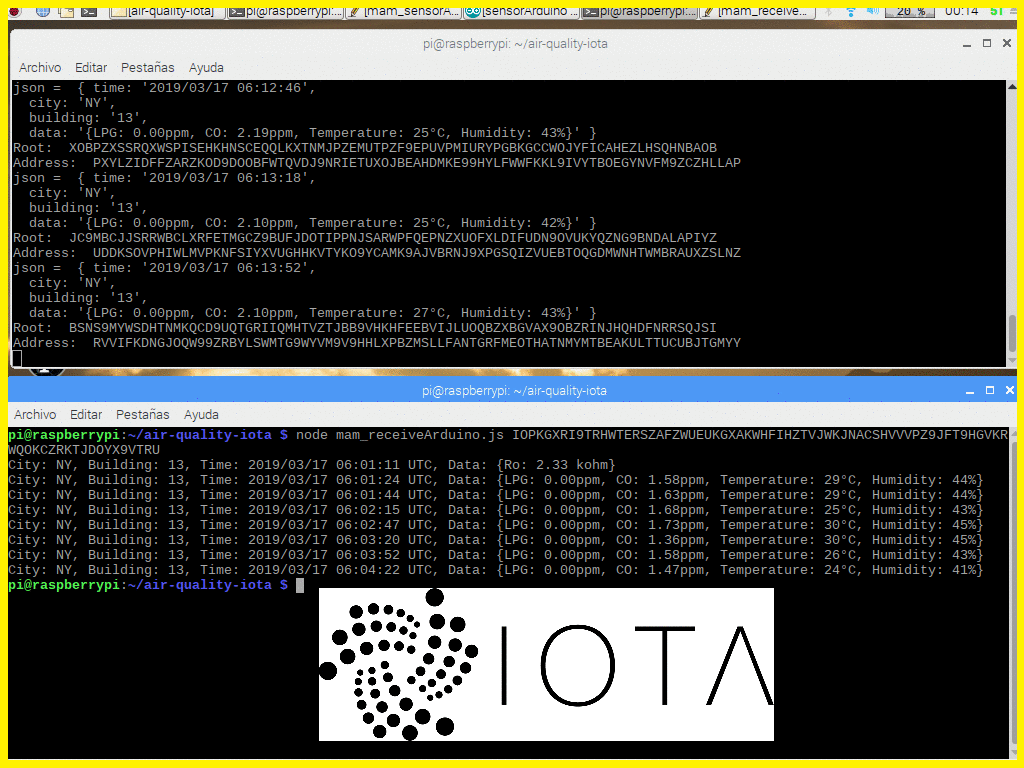Viewport: 1024px width, 768px height.
Task: Open Archivo menu in upper terminal window
Action: click(x=40, y=67)
